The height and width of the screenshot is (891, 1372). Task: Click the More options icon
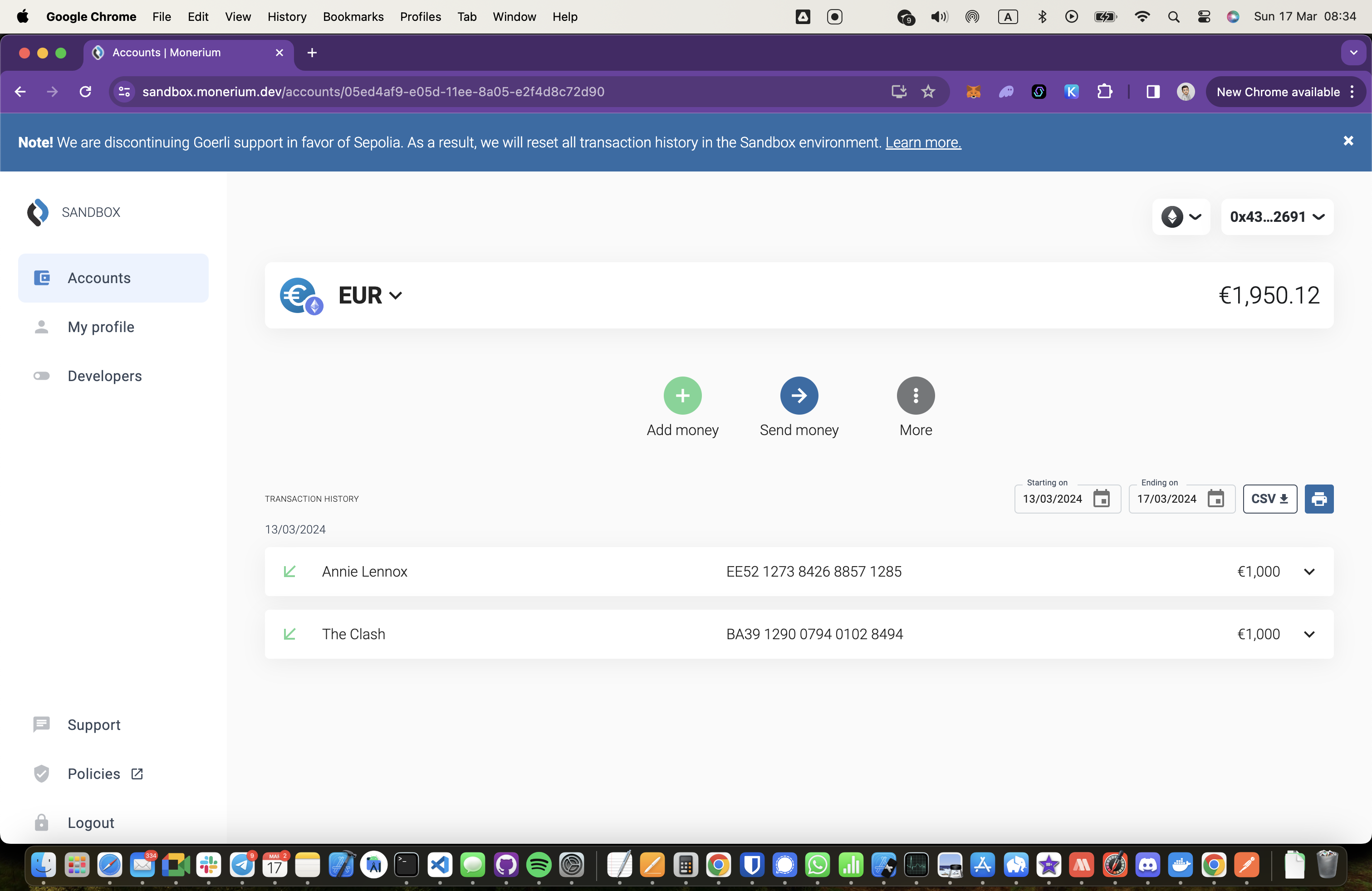[914, 395]
